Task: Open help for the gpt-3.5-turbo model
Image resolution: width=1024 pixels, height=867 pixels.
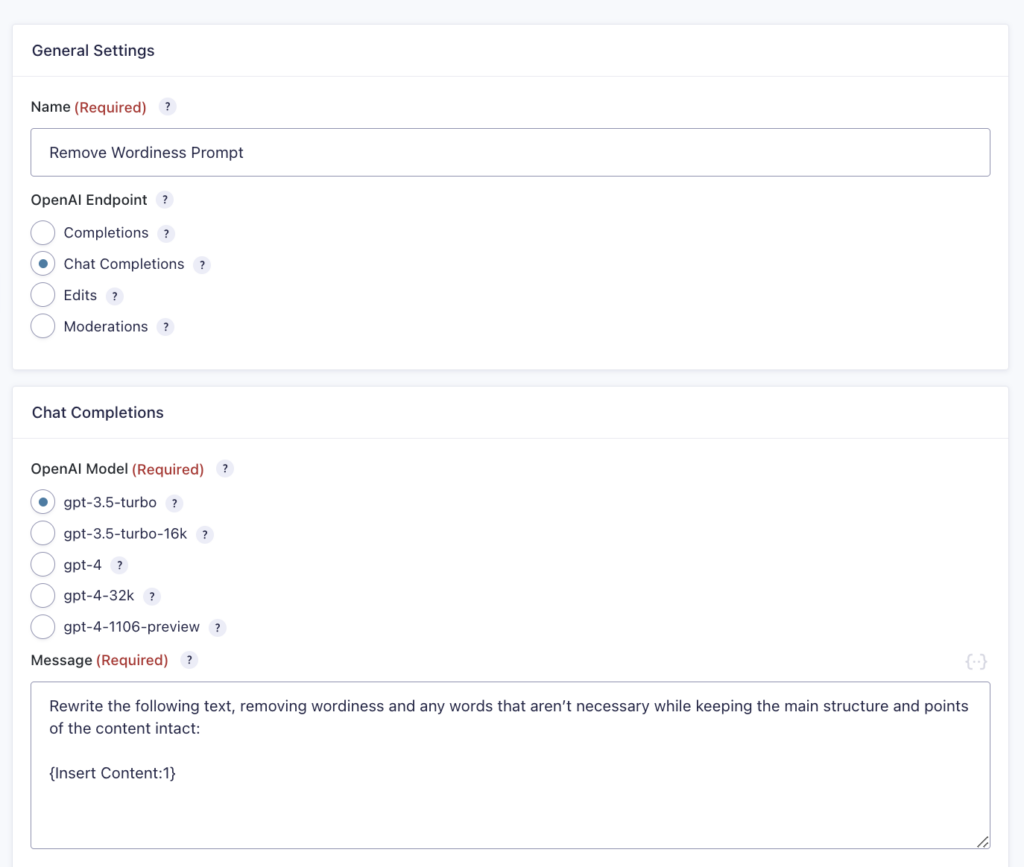Action: [x=174, y=503]
